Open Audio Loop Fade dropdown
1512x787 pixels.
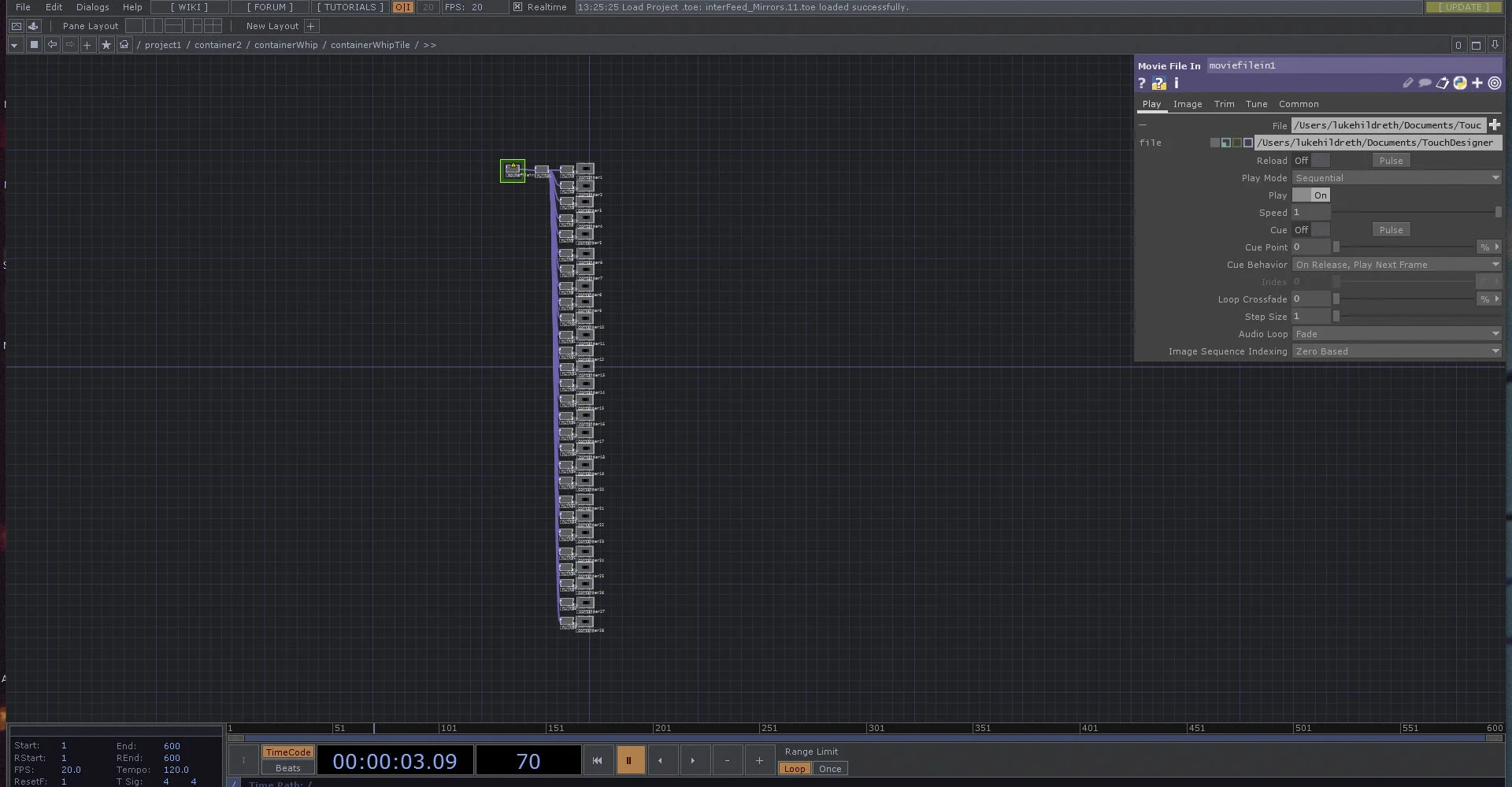[x=1397, y=334]
